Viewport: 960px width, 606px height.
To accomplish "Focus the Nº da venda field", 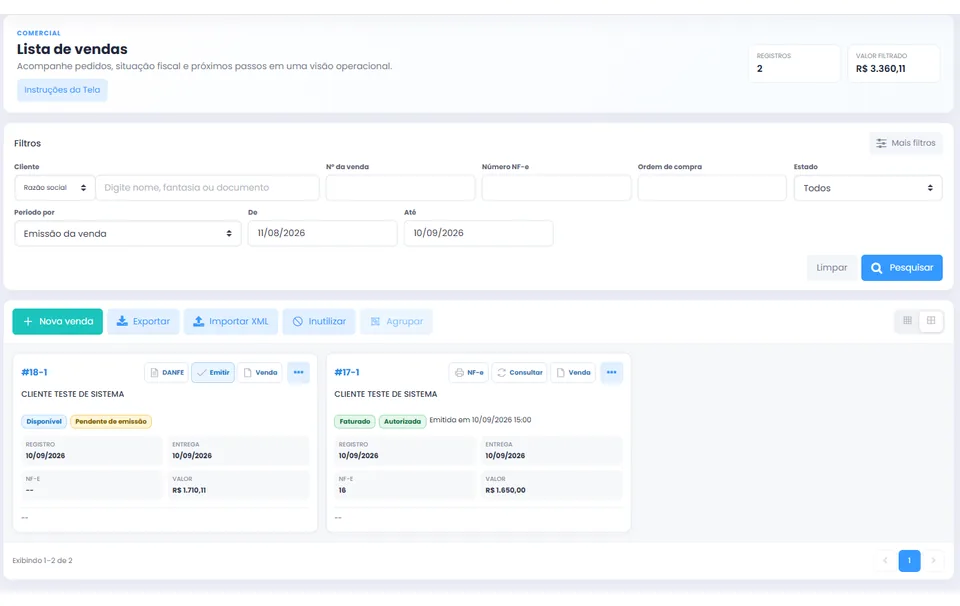I will [x=400, y=188].
